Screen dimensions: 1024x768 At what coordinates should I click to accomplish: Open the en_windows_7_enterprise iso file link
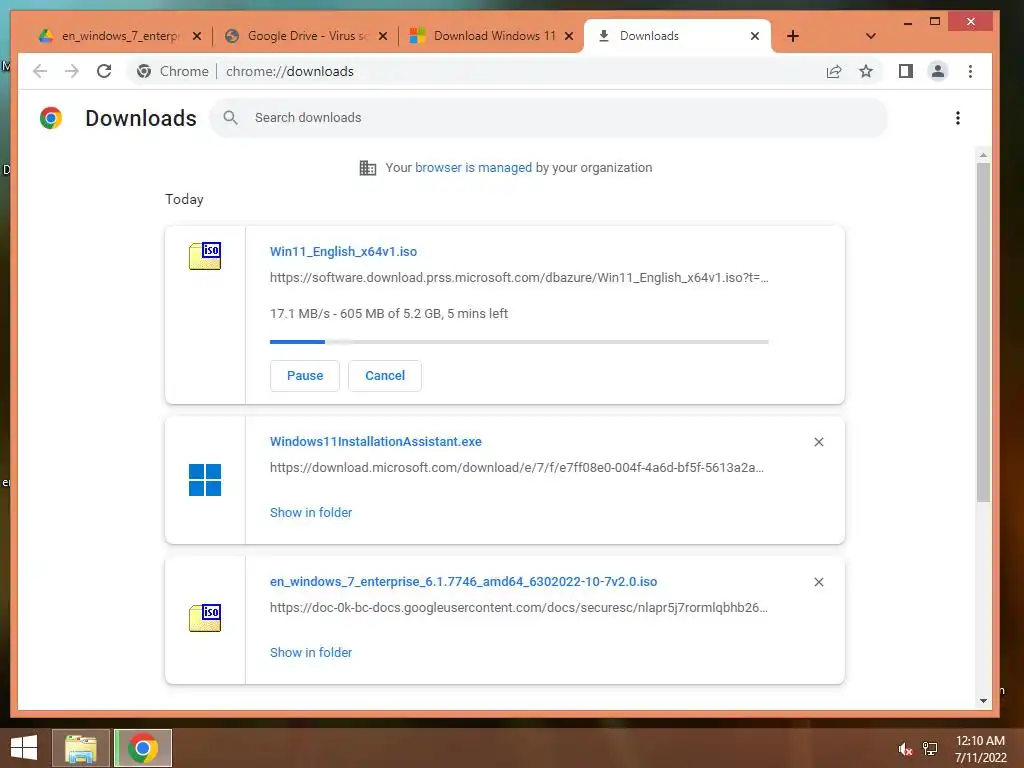(x=464, y=581)
